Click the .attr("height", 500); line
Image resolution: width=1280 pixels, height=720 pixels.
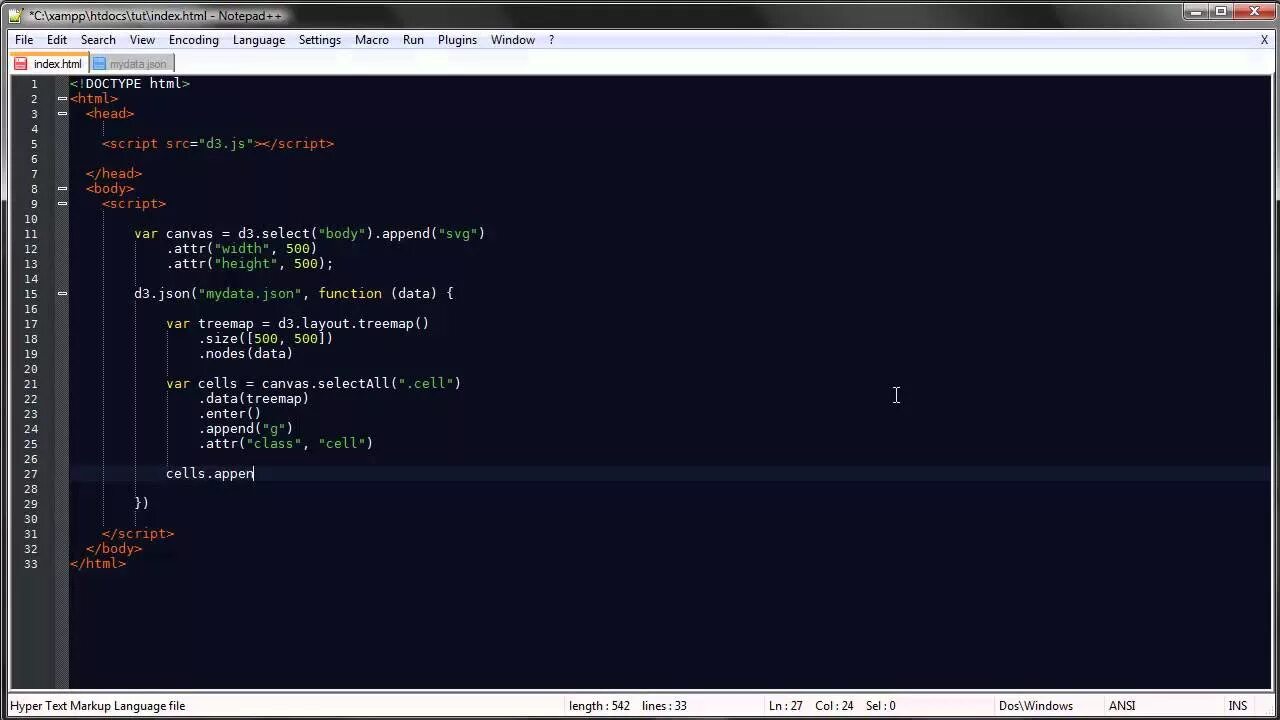pos(250,264)
